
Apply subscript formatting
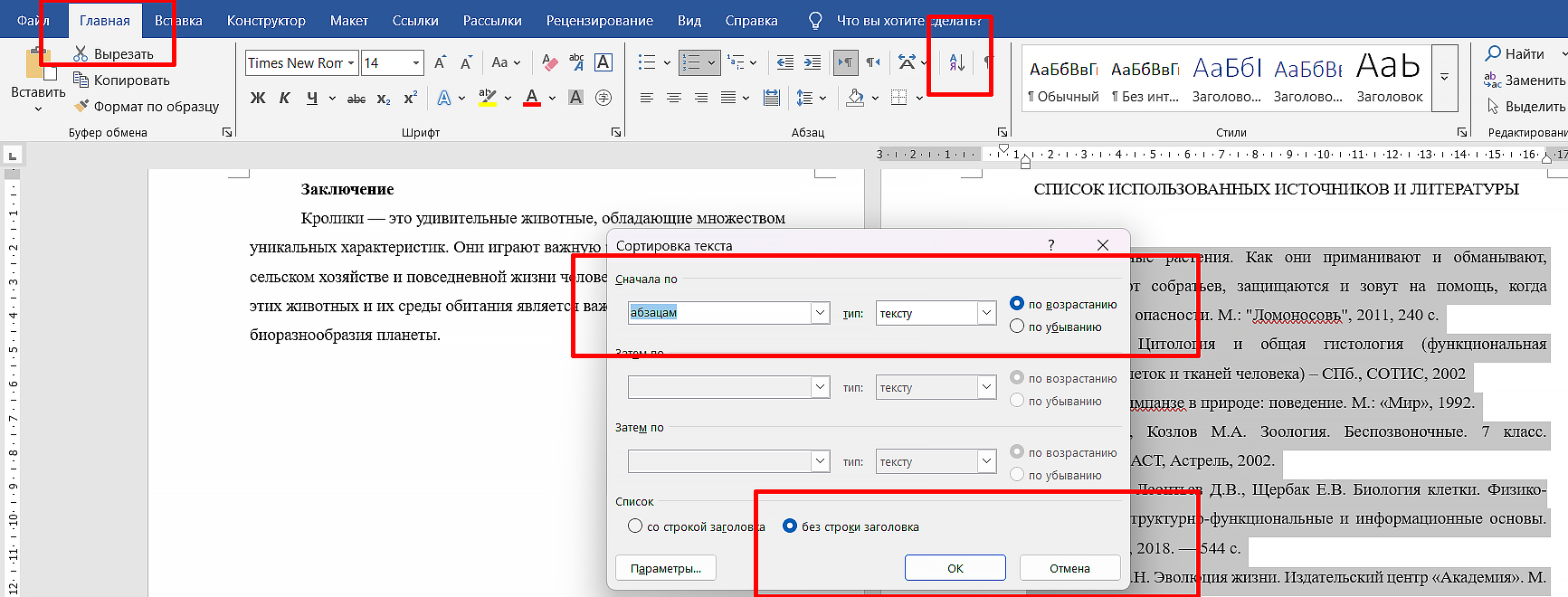coord(384,98)
